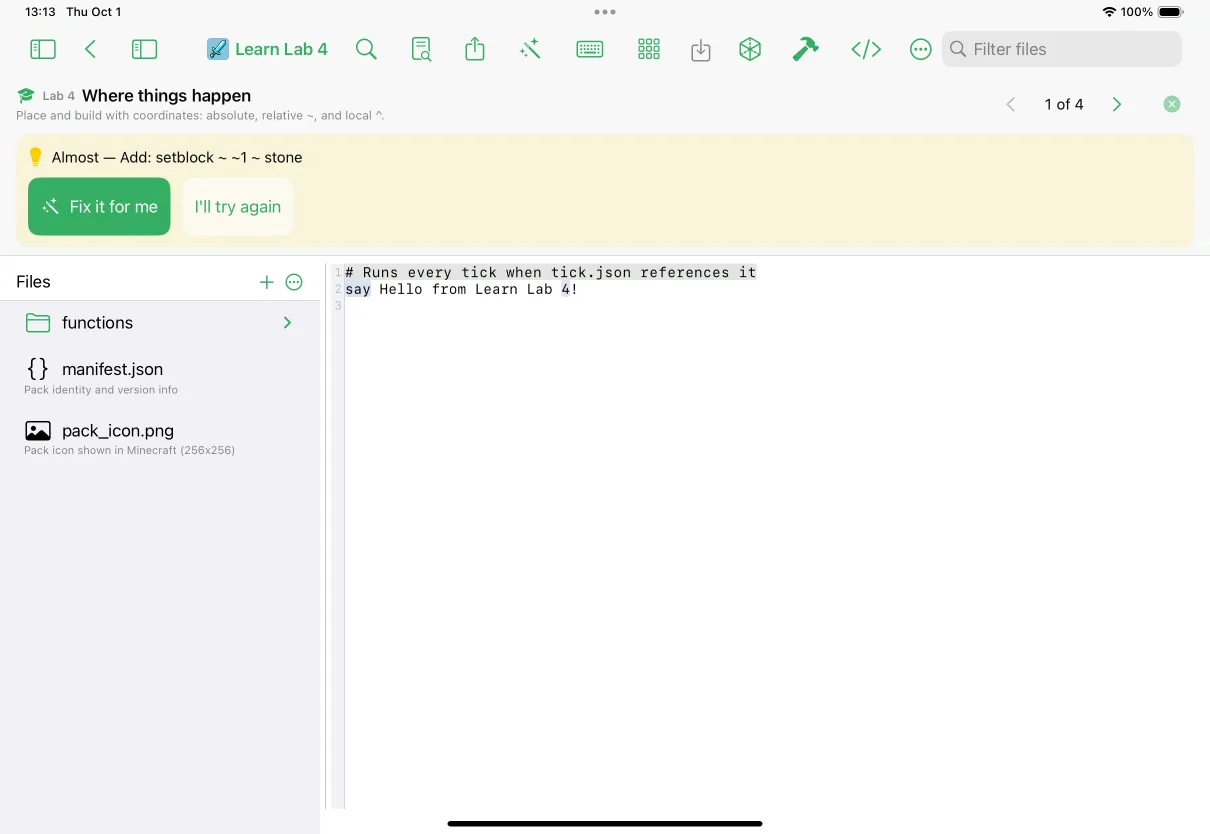Open the grid view icon
Viewport: 1210px width, 834px height.
pyautogui.click(x=649, y=49)
